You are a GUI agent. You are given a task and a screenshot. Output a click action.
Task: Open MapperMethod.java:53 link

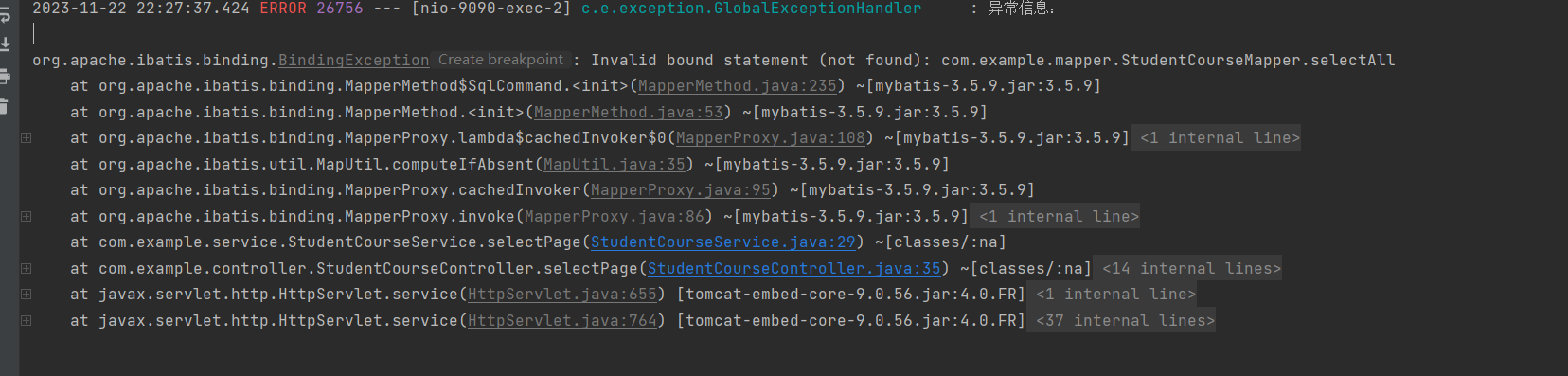click(x=629, y=113)
